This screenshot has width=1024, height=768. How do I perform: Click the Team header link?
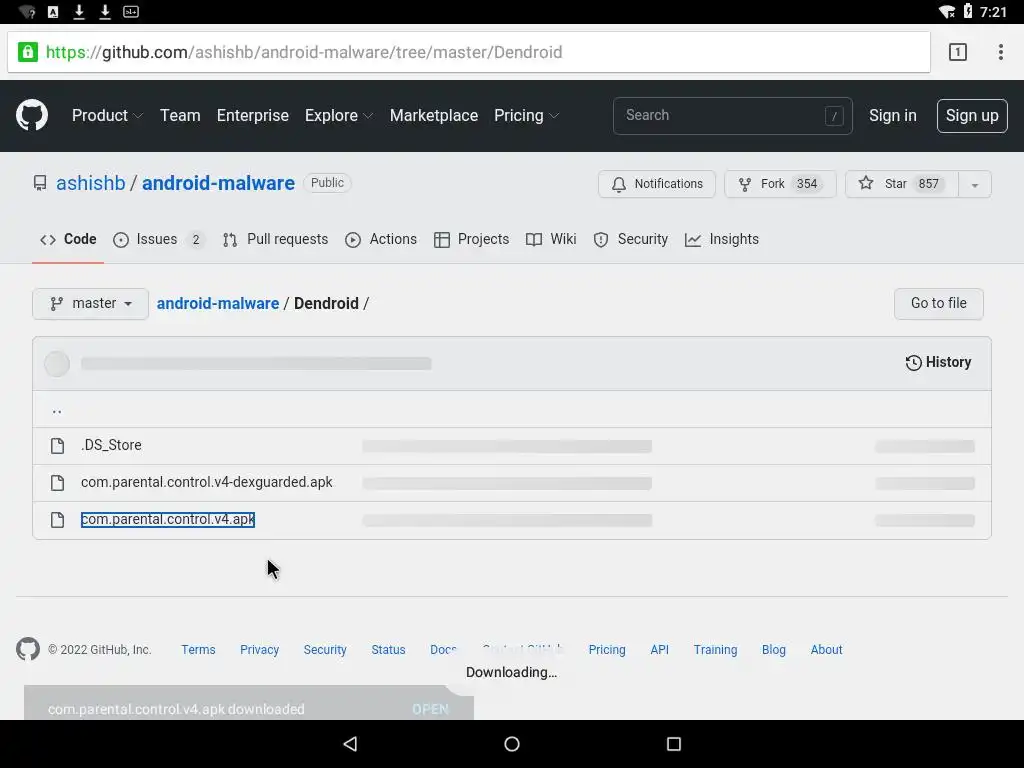point(180,116)
